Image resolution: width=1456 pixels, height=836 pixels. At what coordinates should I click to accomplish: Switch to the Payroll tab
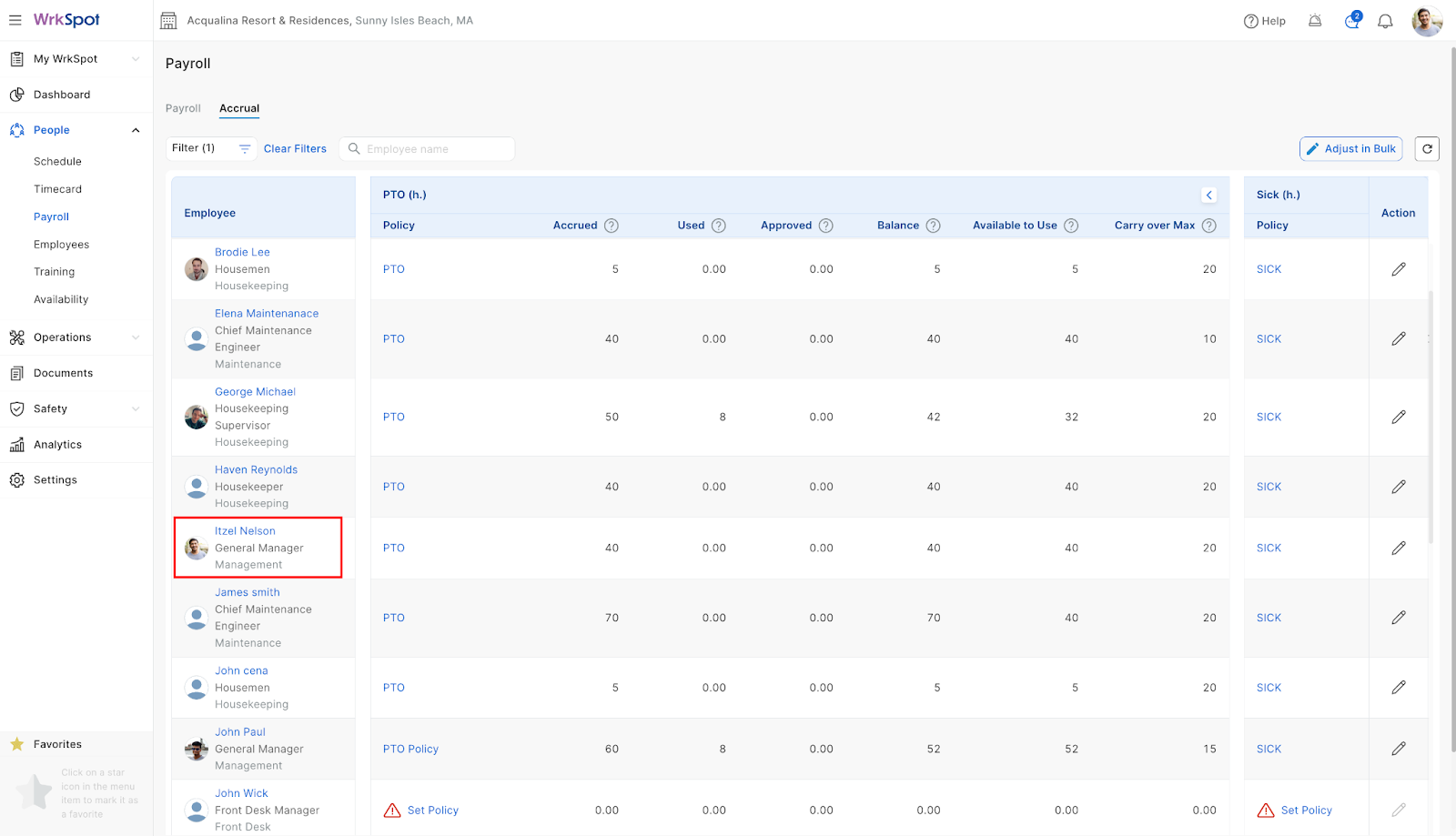point(183,108)
